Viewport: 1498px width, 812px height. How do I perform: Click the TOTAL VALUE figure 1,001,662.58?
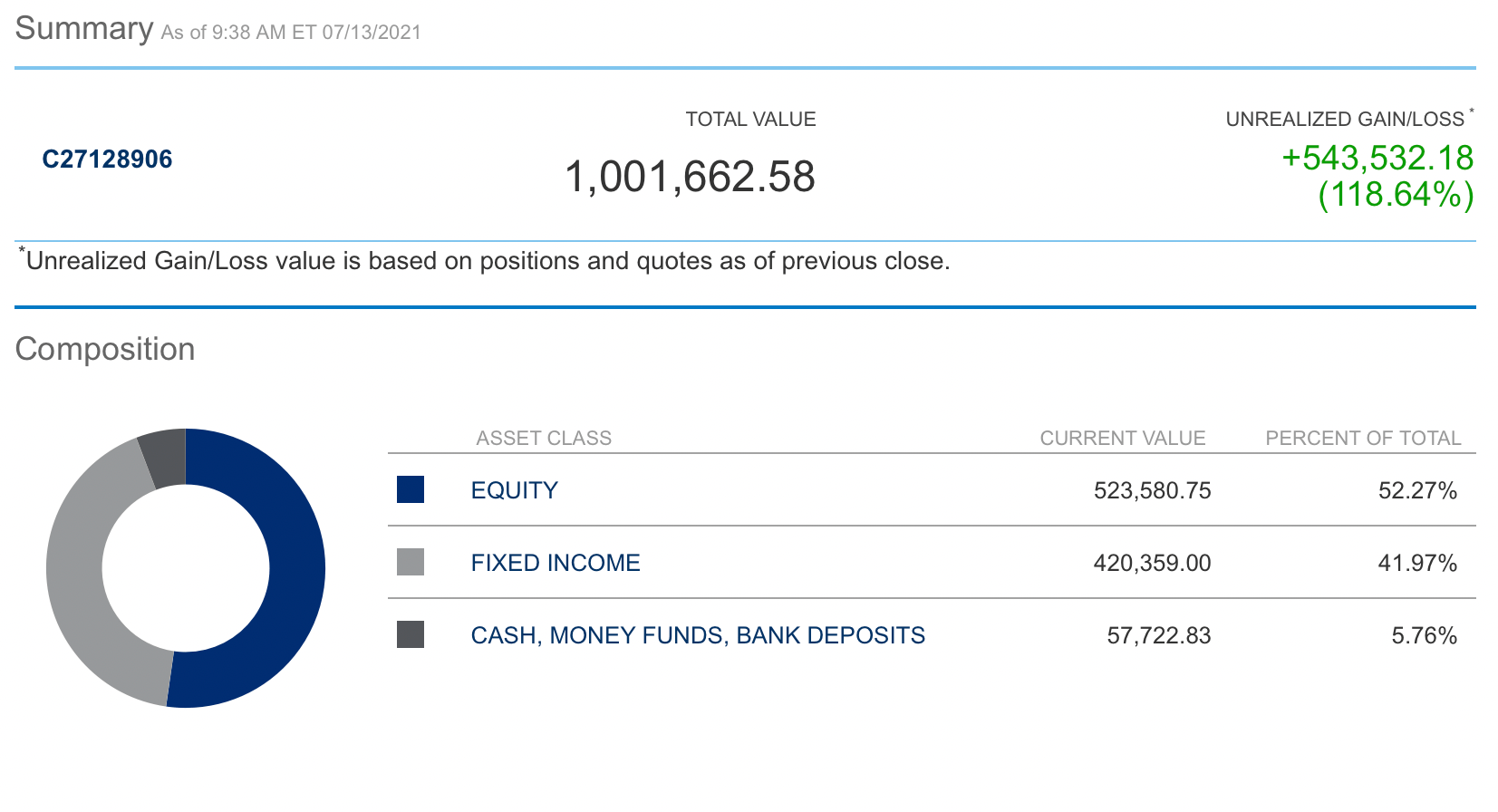click(691, 176)
